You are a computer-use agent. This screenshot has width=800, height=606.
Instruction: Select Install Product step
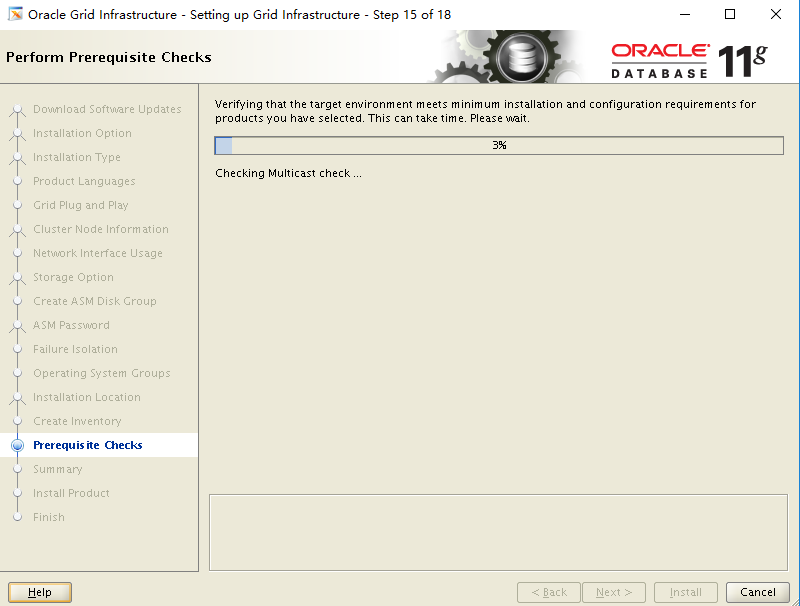pyautogui.click(x=71, y=493)
